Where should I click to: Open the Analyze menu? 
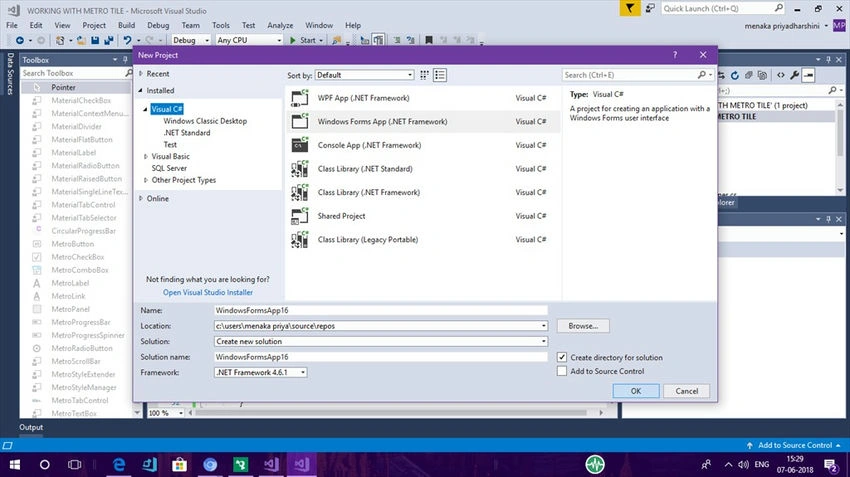pos(280,25)
